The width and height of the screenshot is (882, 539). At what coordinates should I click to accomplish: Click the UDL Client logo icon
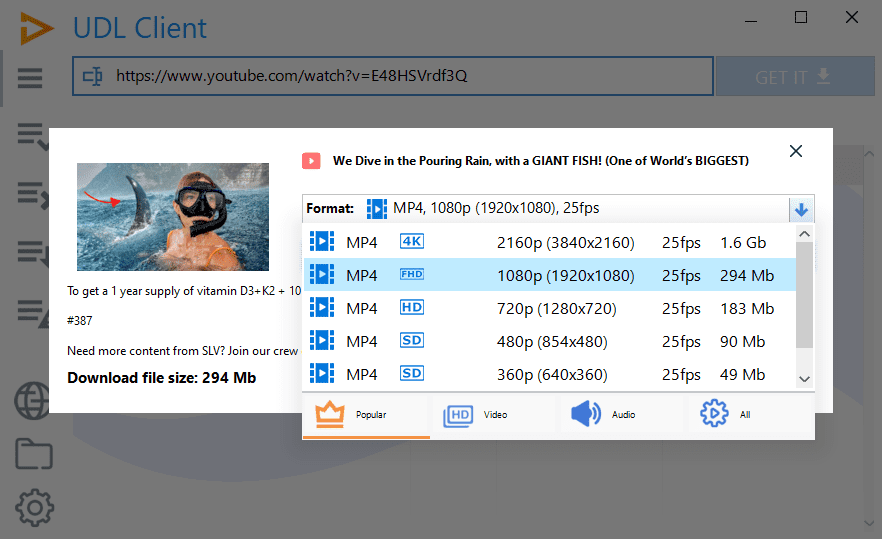click(37, 28)
